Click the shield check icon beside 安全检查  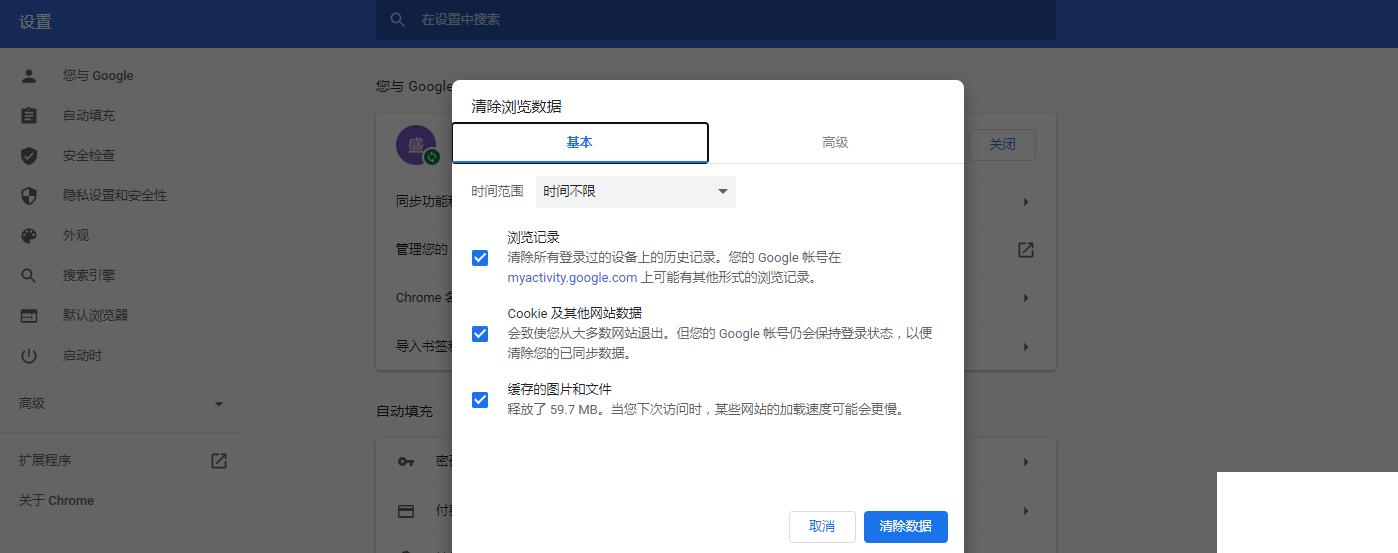click(x=29, y=156)
